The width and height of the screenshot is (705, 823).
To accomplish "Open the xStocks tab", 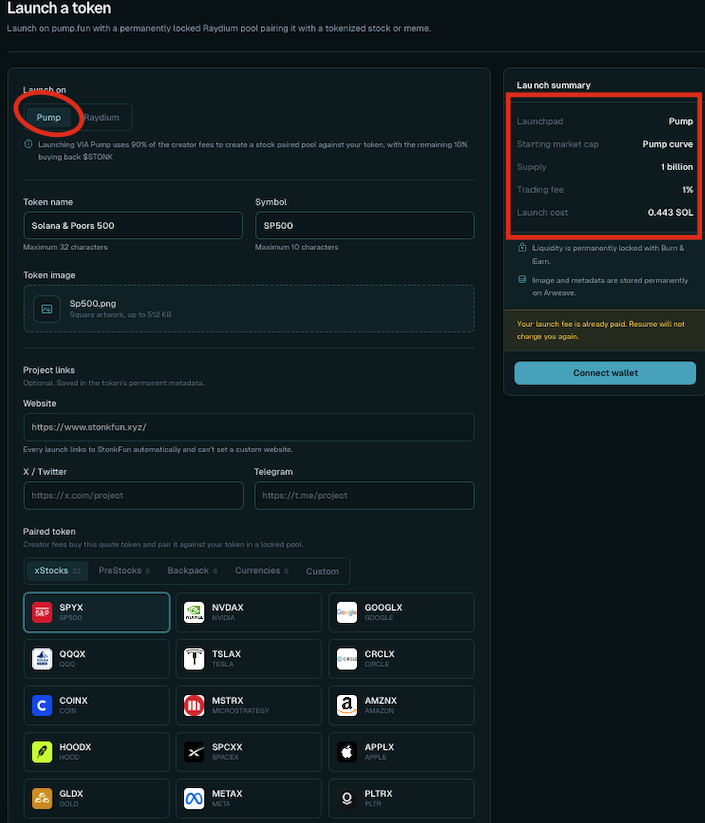I will pyautogui.click(x=57, y=571).
